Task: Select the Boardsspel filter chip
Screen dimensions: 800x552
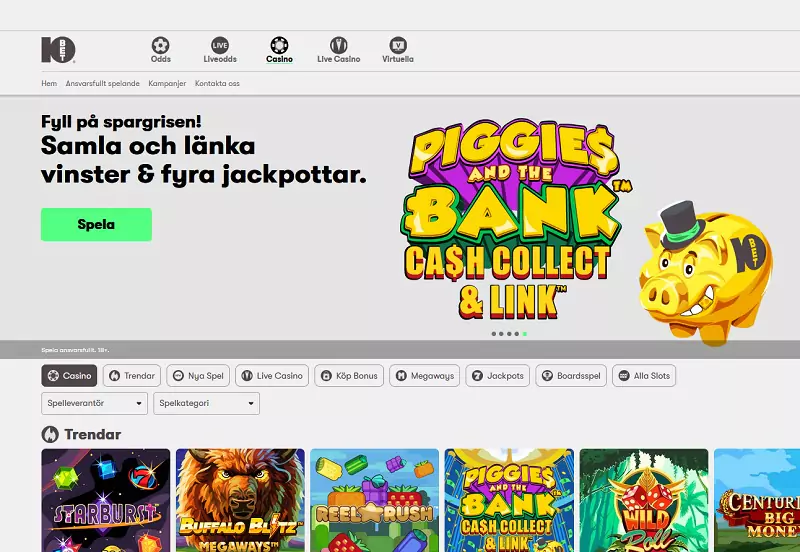Action: (571, 375)
